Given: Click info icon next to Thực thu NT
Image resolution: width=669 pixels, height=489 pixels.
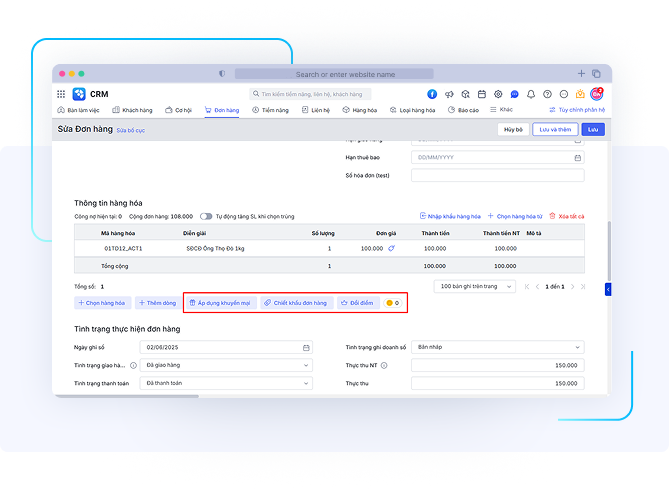Looking at the screenshot, I should tap(384, 365).
